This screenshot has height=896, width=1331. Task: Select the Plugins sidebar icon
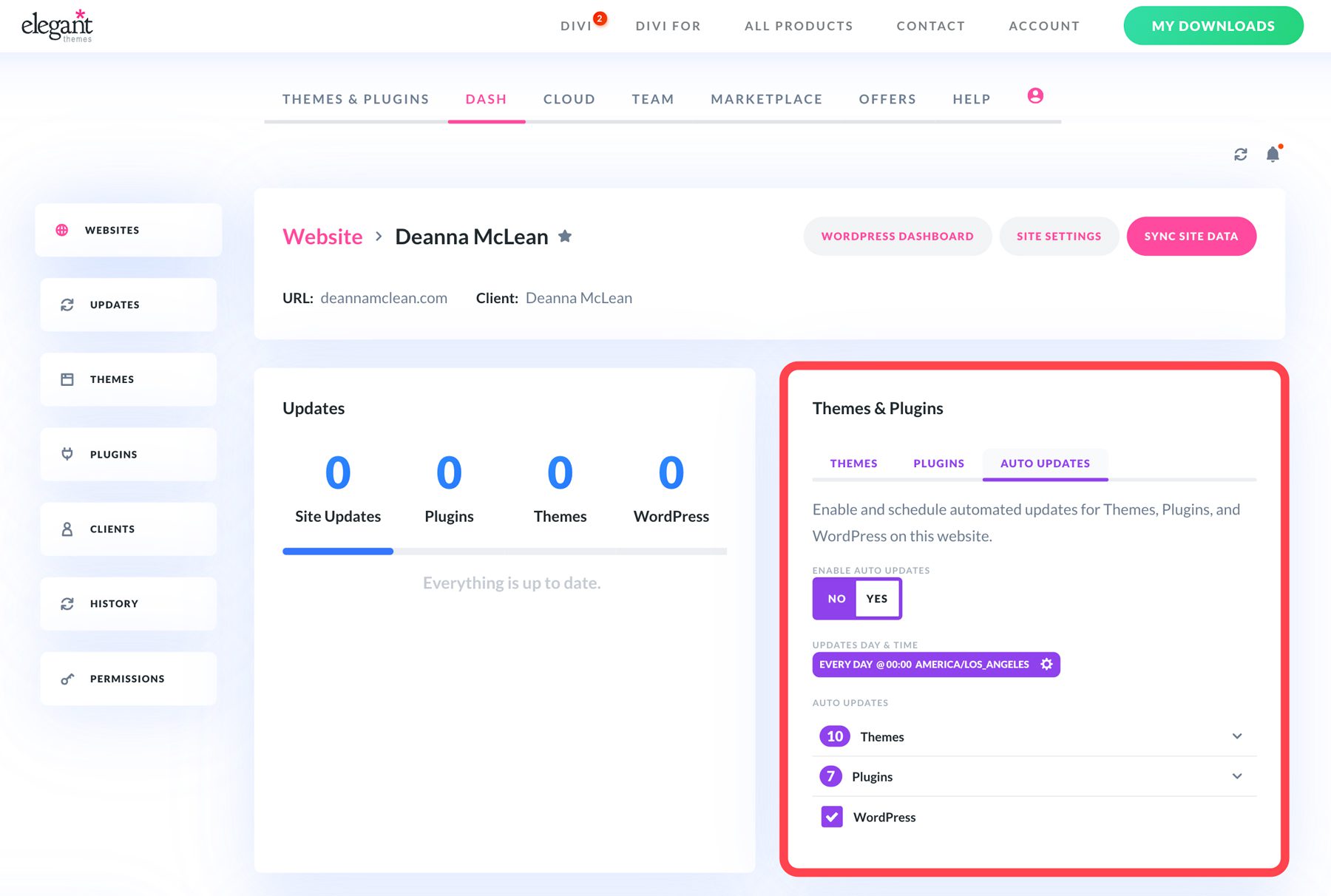[67, 454]
